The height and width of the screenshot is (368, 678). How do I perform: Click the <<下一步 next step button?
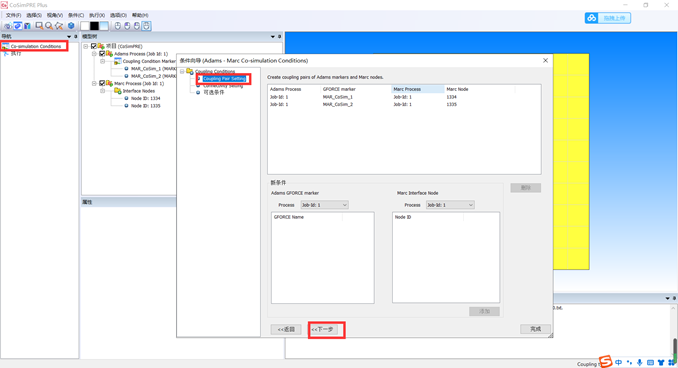tap(323, 330)
